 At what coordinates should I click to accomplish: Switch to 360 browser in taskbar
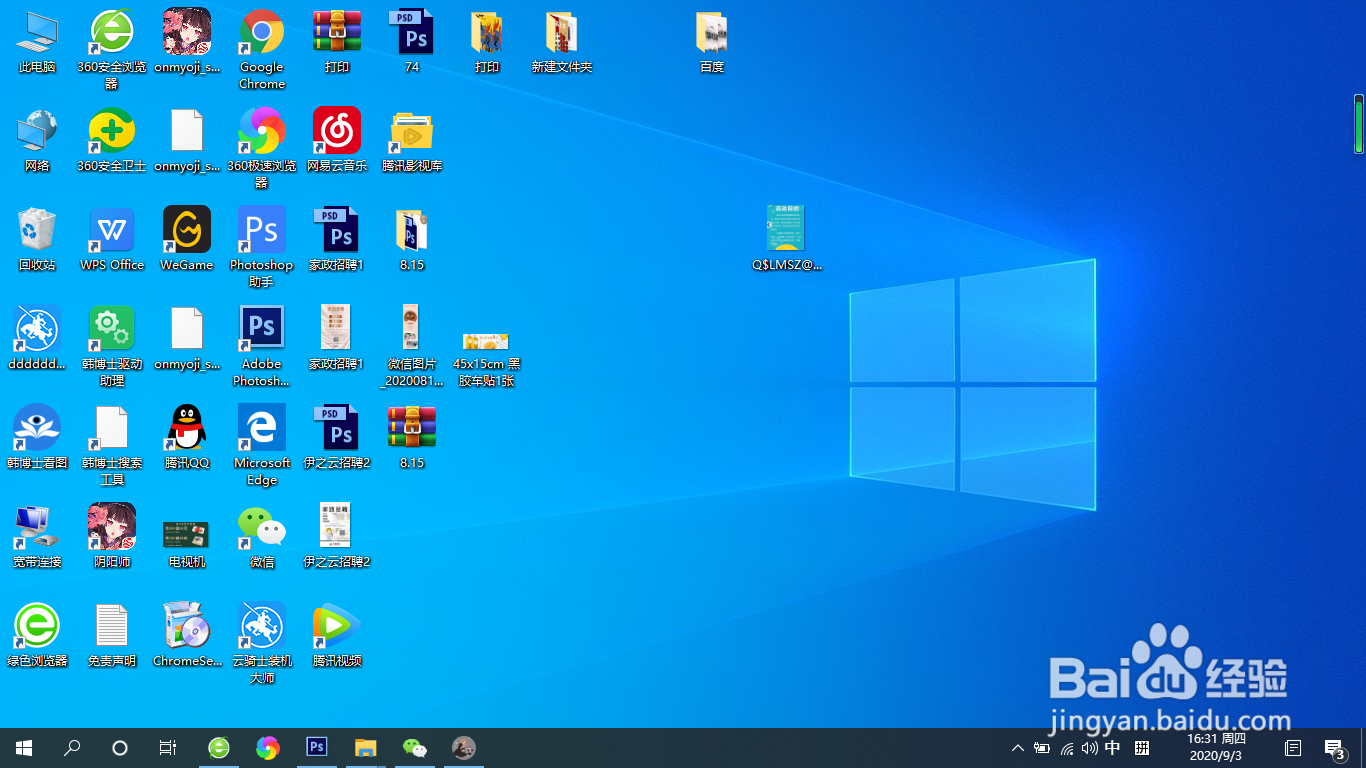[x=218, y=748]
